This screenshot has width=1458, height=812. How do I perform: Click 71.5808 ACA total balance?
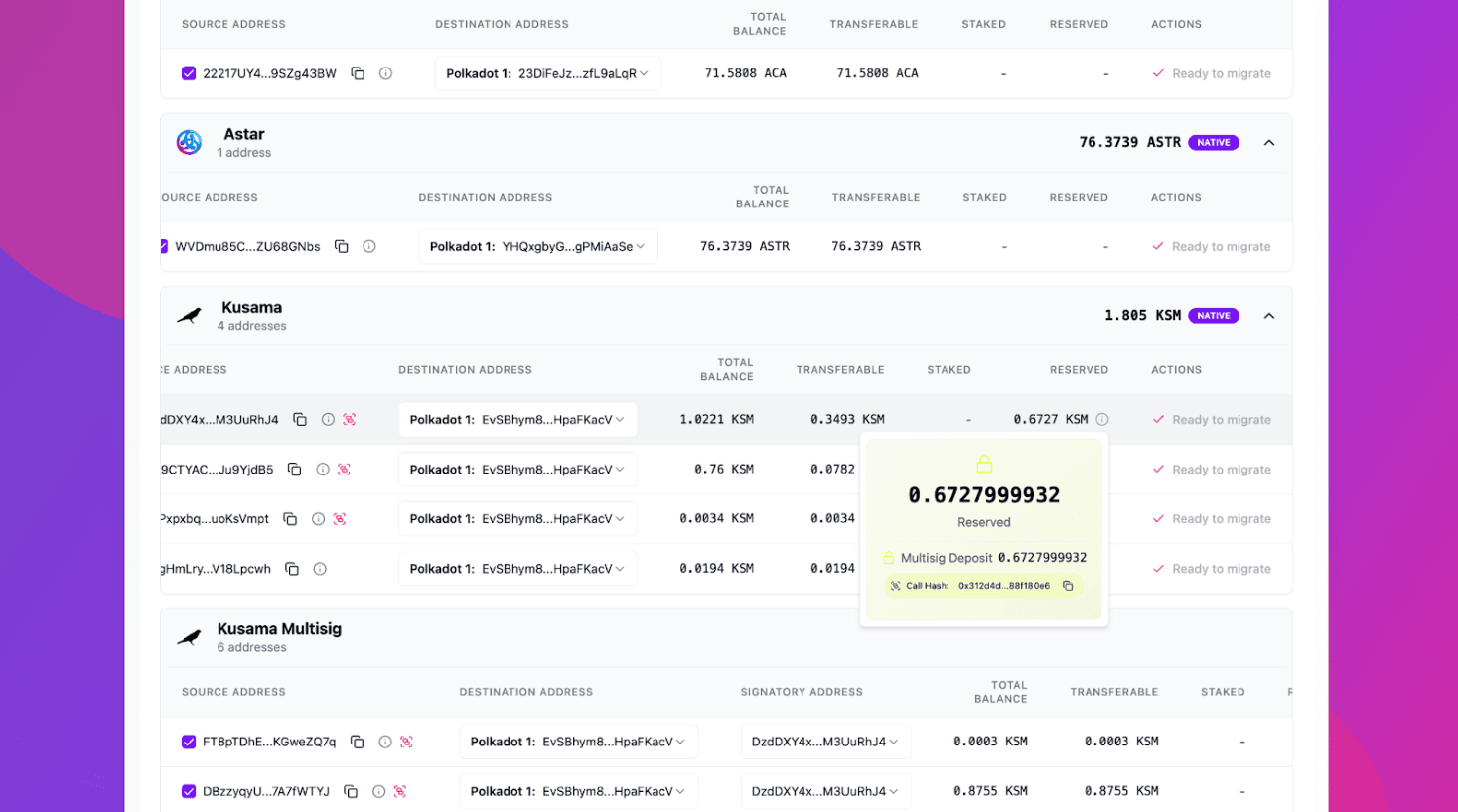pyautogui.click(x=746, y=73)
